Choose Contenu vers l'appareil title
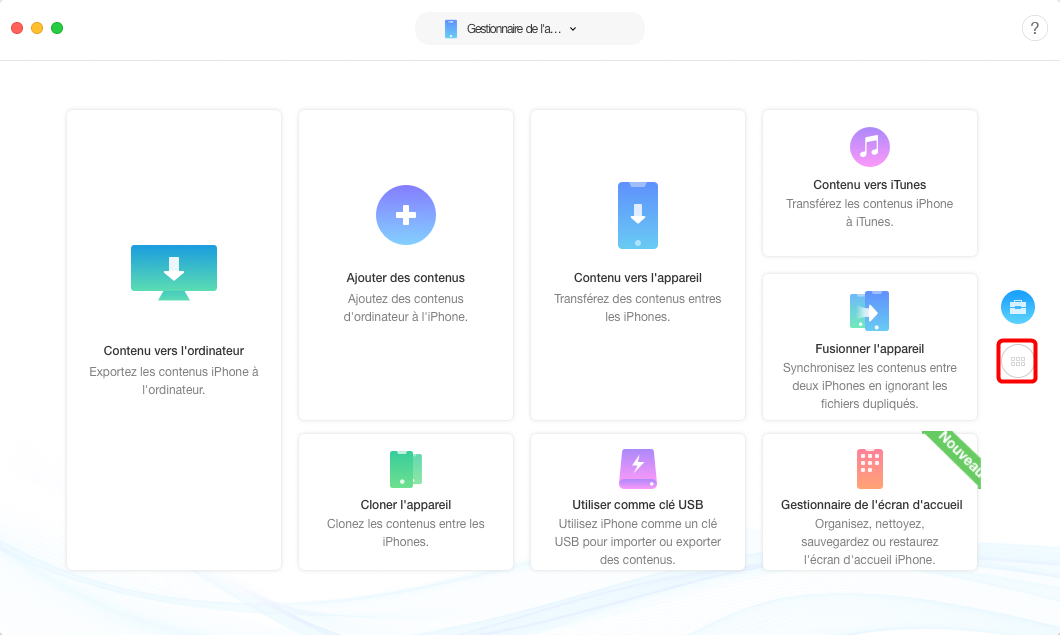 click(637, 277)
